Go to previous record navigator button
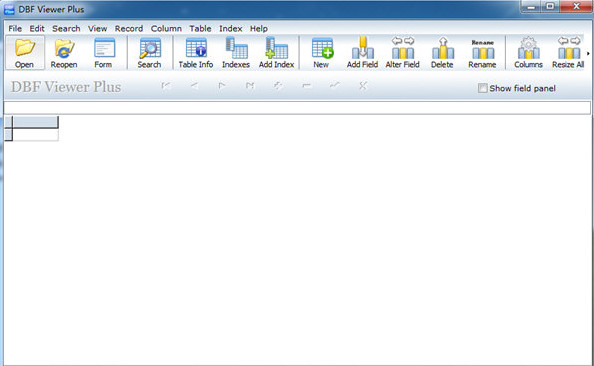Screen dimensions: 594x366 pyautogui.click(x=194, y=86)
